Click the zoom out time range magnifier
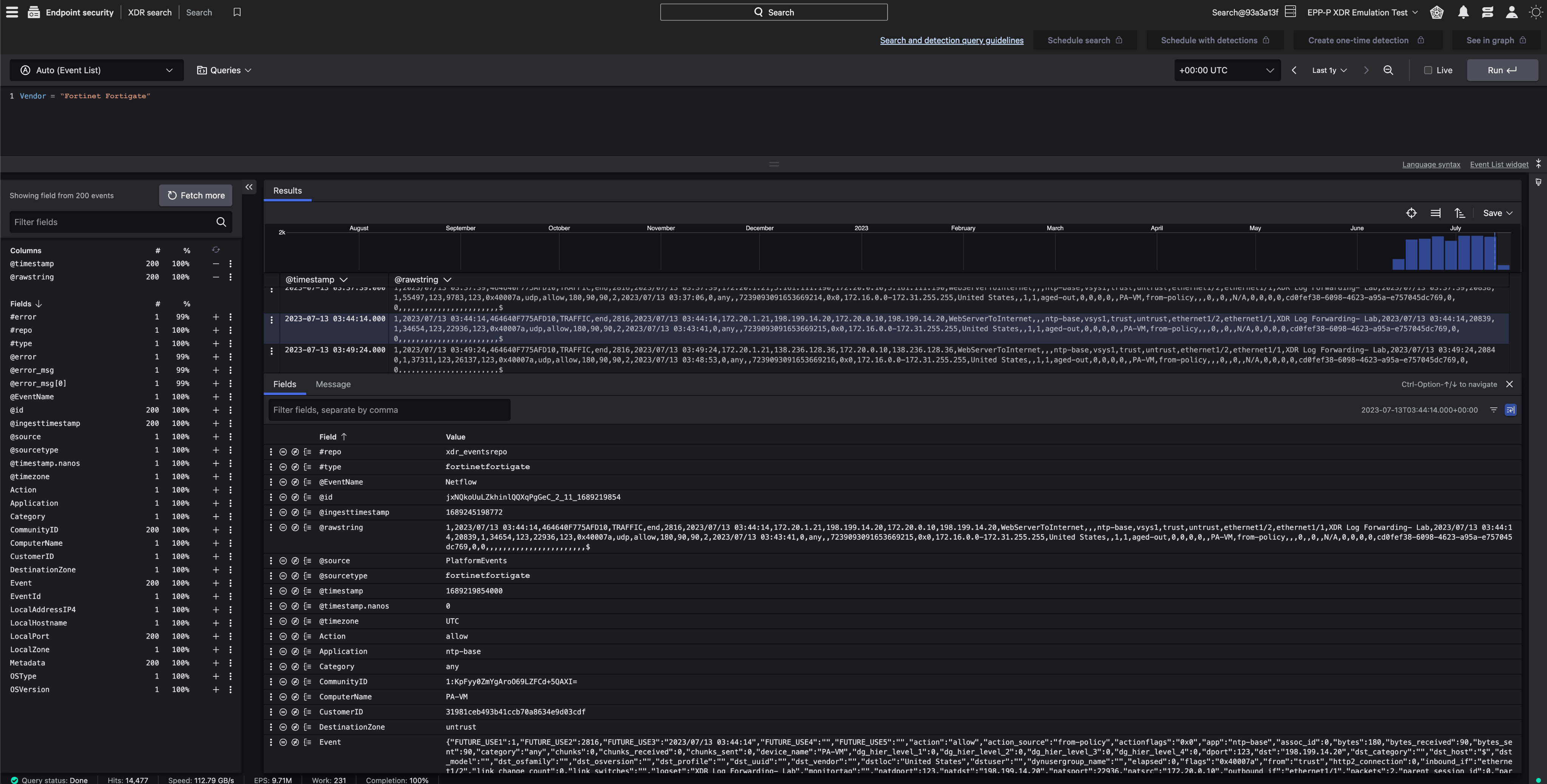The height and width of the screenshot is (784, 1547). coord(1388,70)
